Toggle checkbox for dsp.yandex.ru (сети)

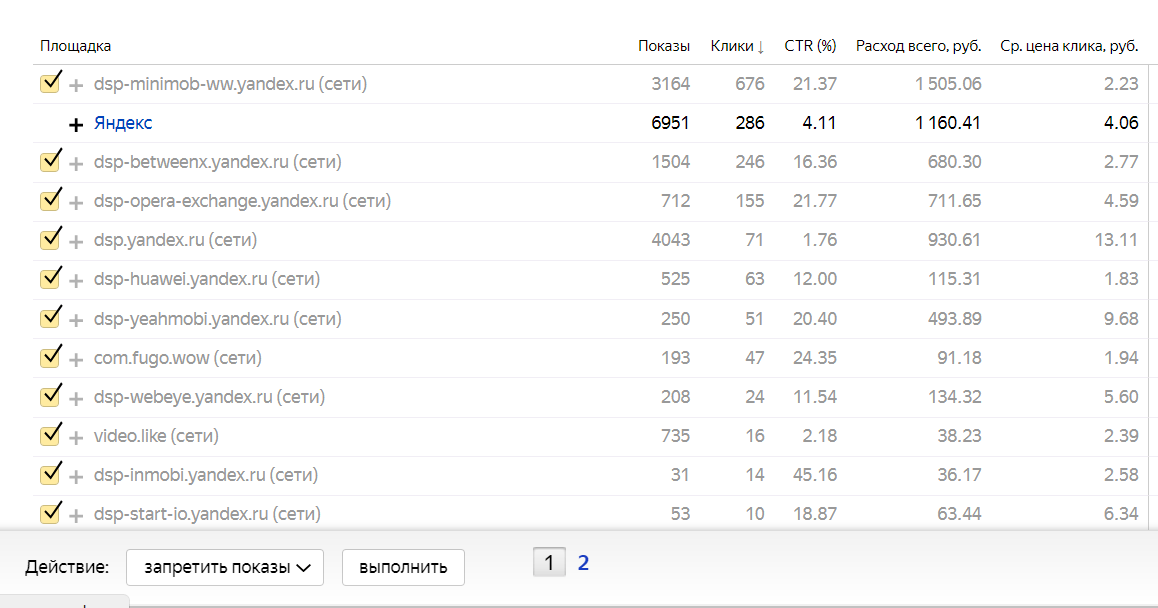[50, 239]
